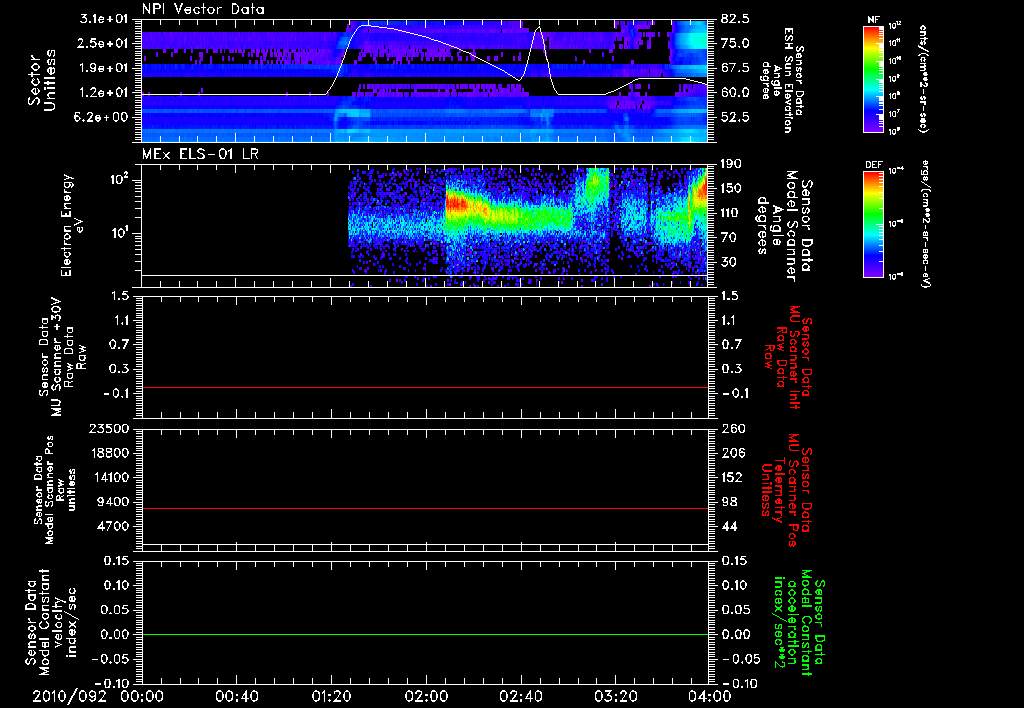Click the 04:00 time axis label
The width and height of the screenshot is (1024, 708).
(710, 696)
